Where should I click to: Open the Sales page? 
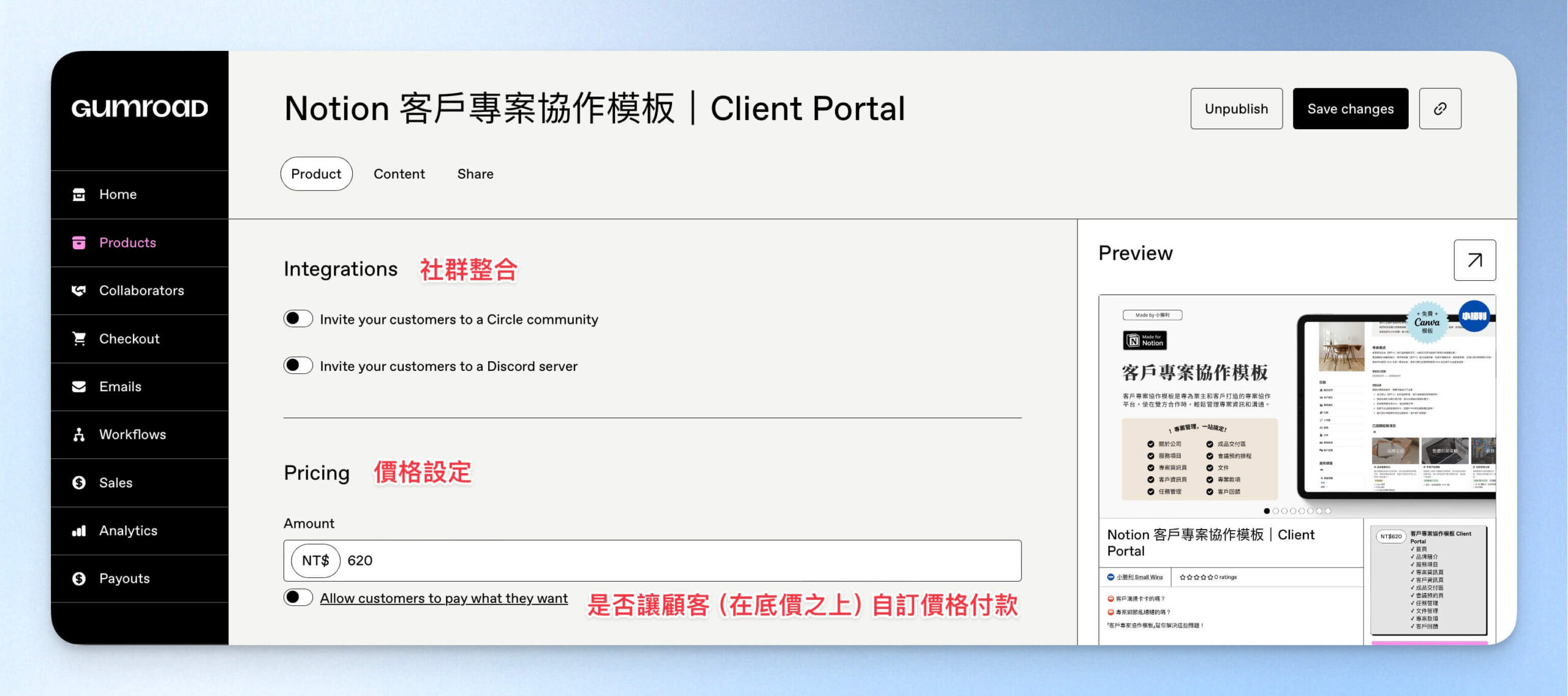140,483
